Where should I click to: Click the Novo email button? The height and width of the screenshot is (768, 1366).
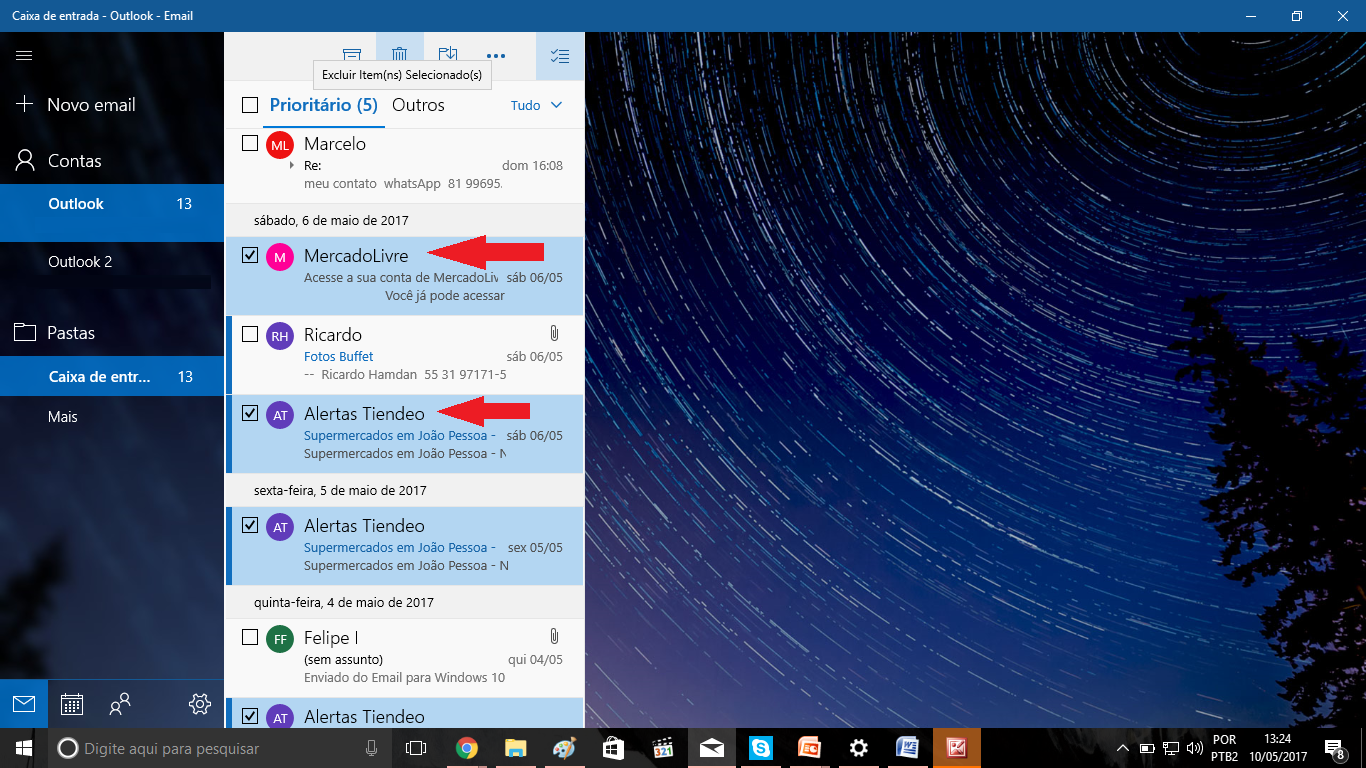pyautogui.click(x=76, y=105)
